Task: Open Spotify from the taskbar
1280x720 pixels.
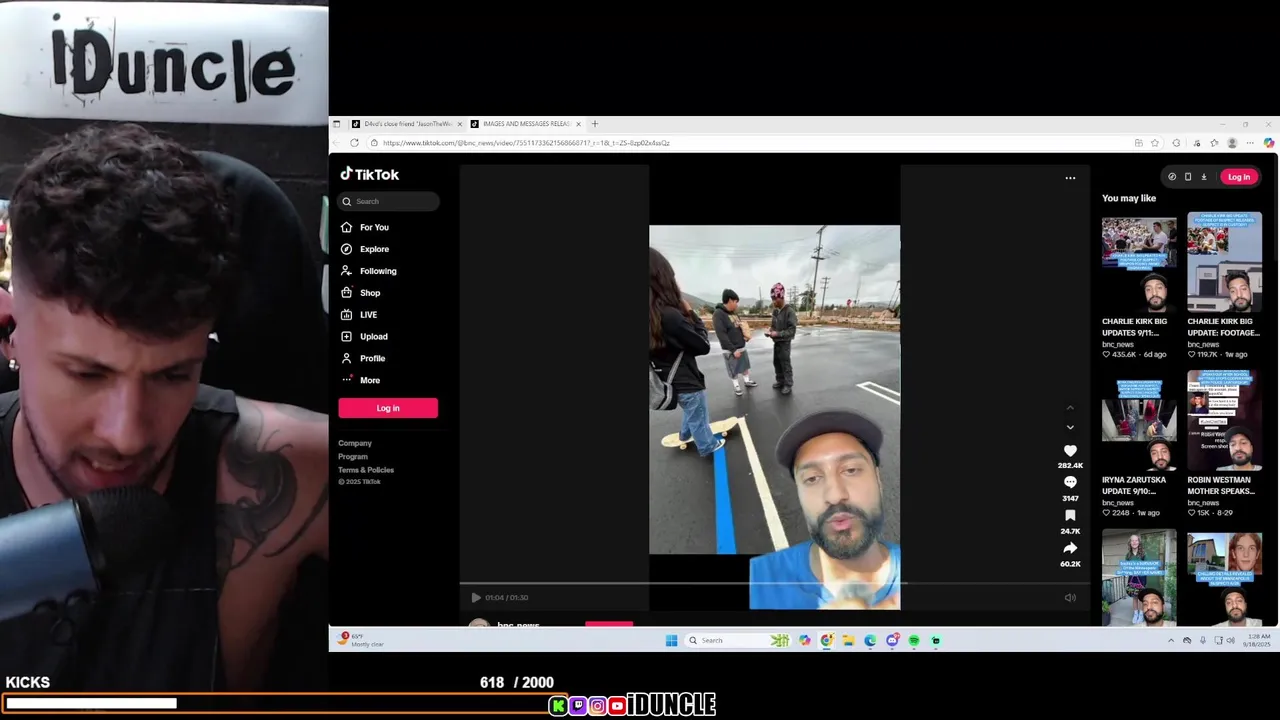Action: [x=914, y=640]
